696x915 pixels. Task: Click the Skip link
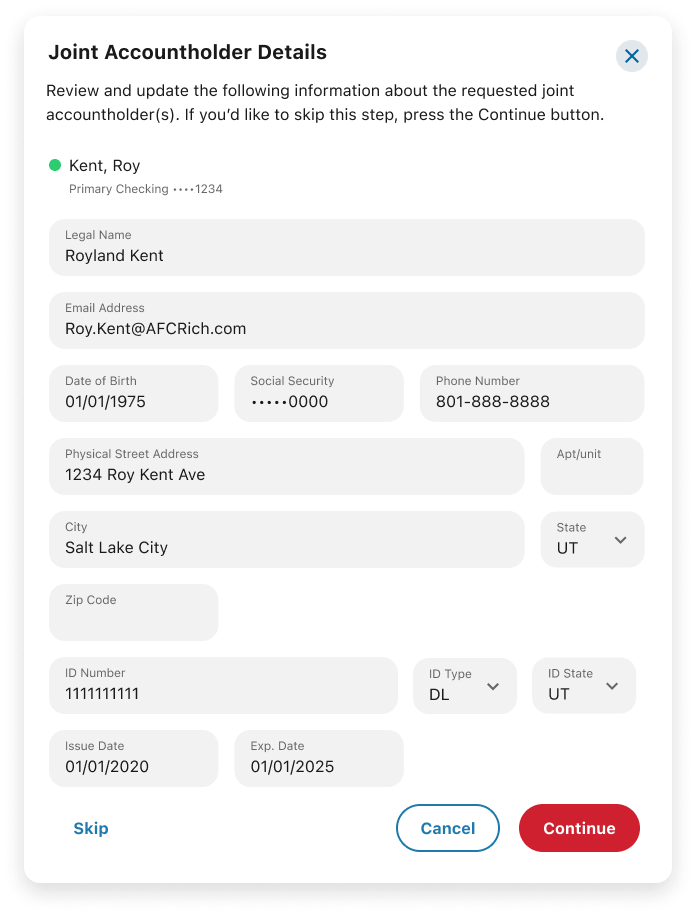pos(91,828)
